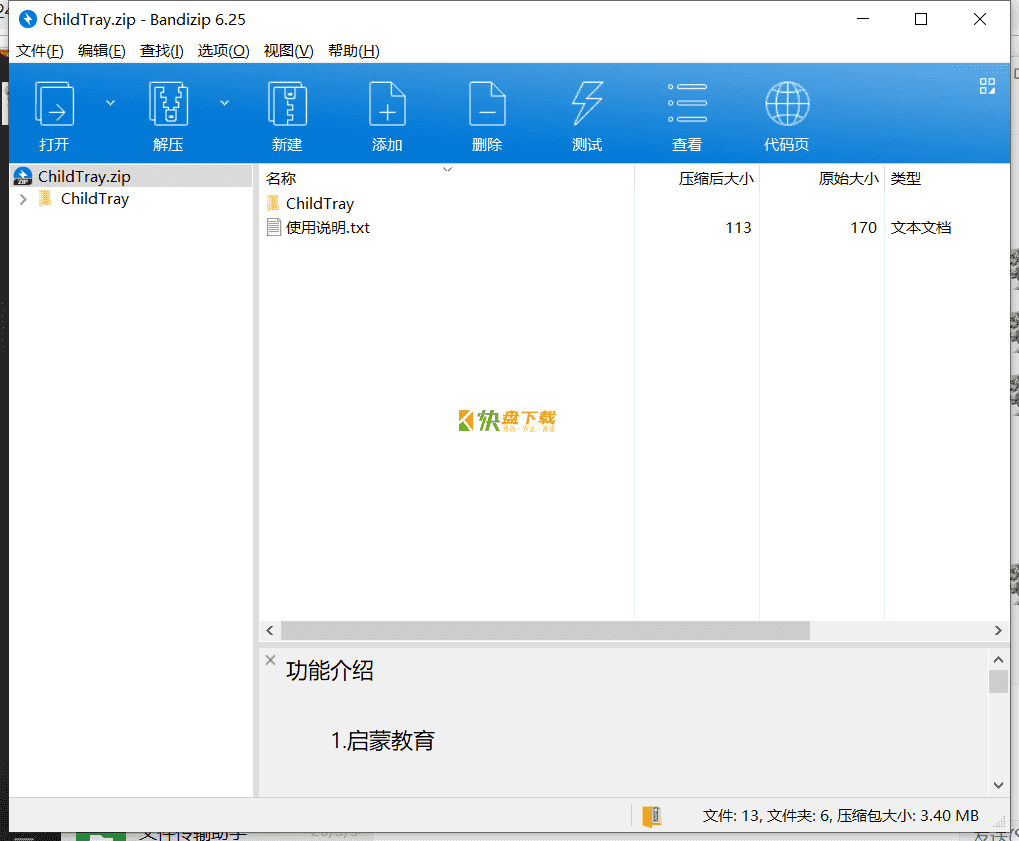Click the 1.启蒙教育 text line

pyautogui.click(x=383, y=740)
